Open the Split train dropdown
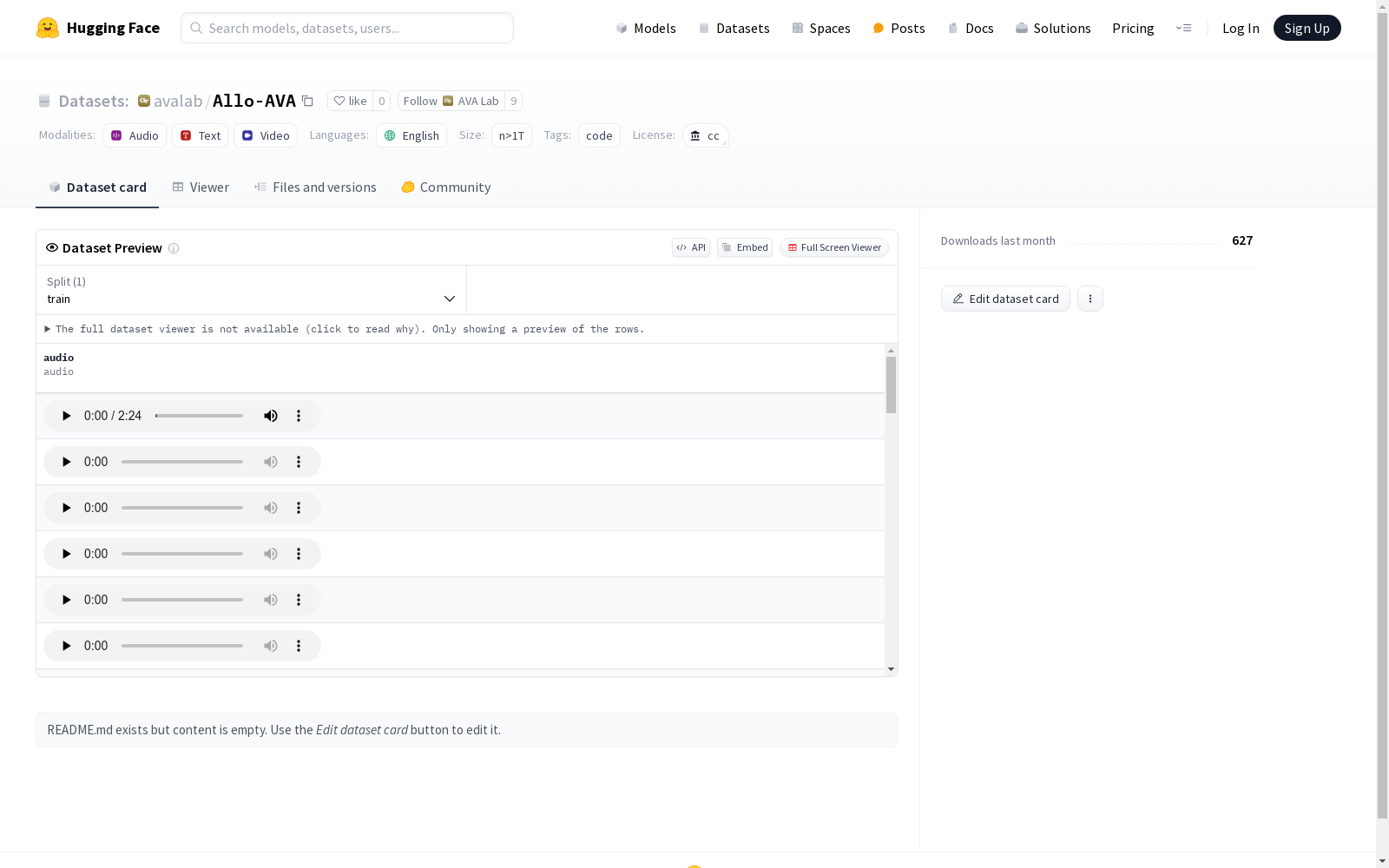 [x=252, y=290]
